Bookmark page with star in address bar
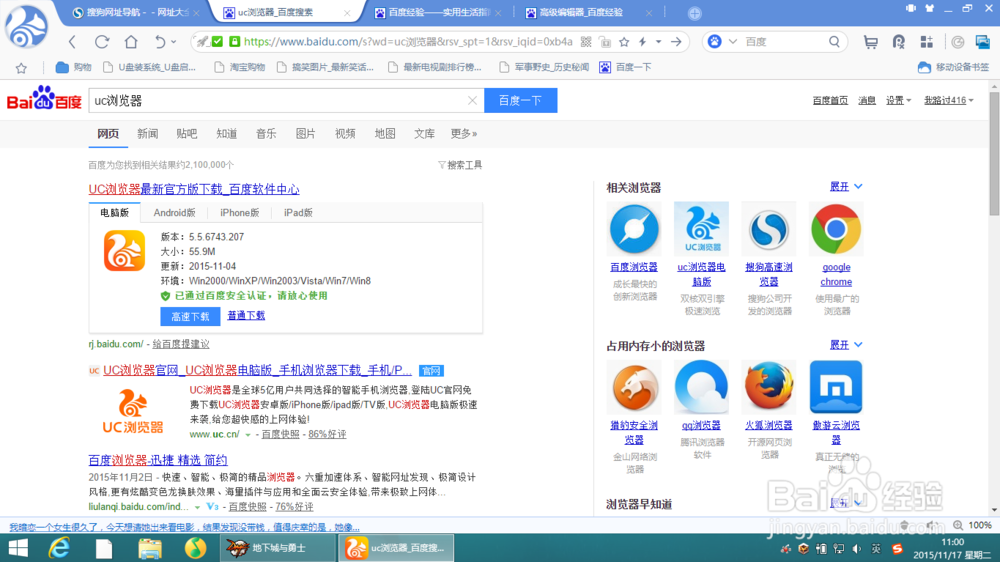 point(624,42)
